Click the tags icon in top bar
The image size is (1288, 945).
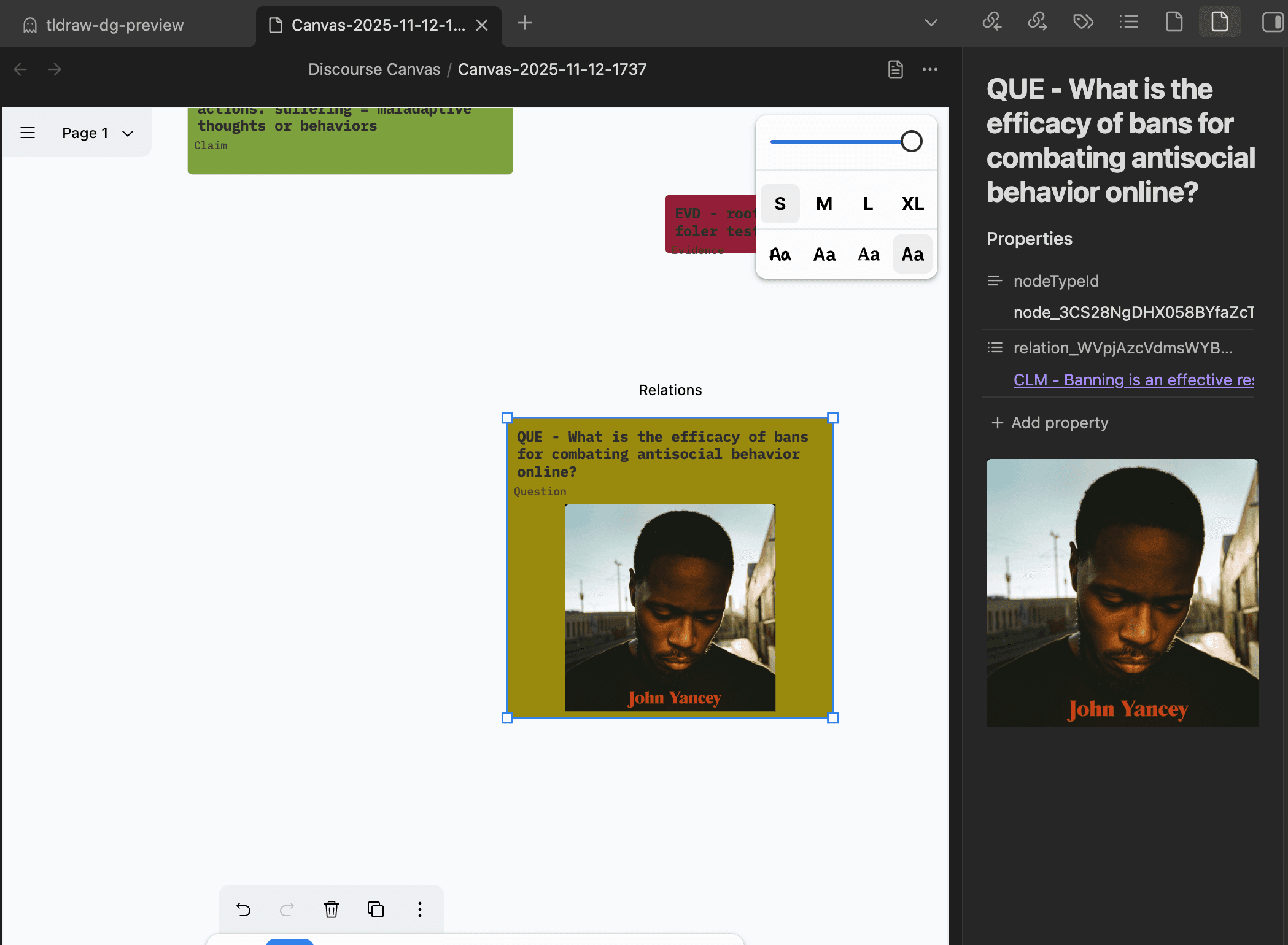point(1083,23)
